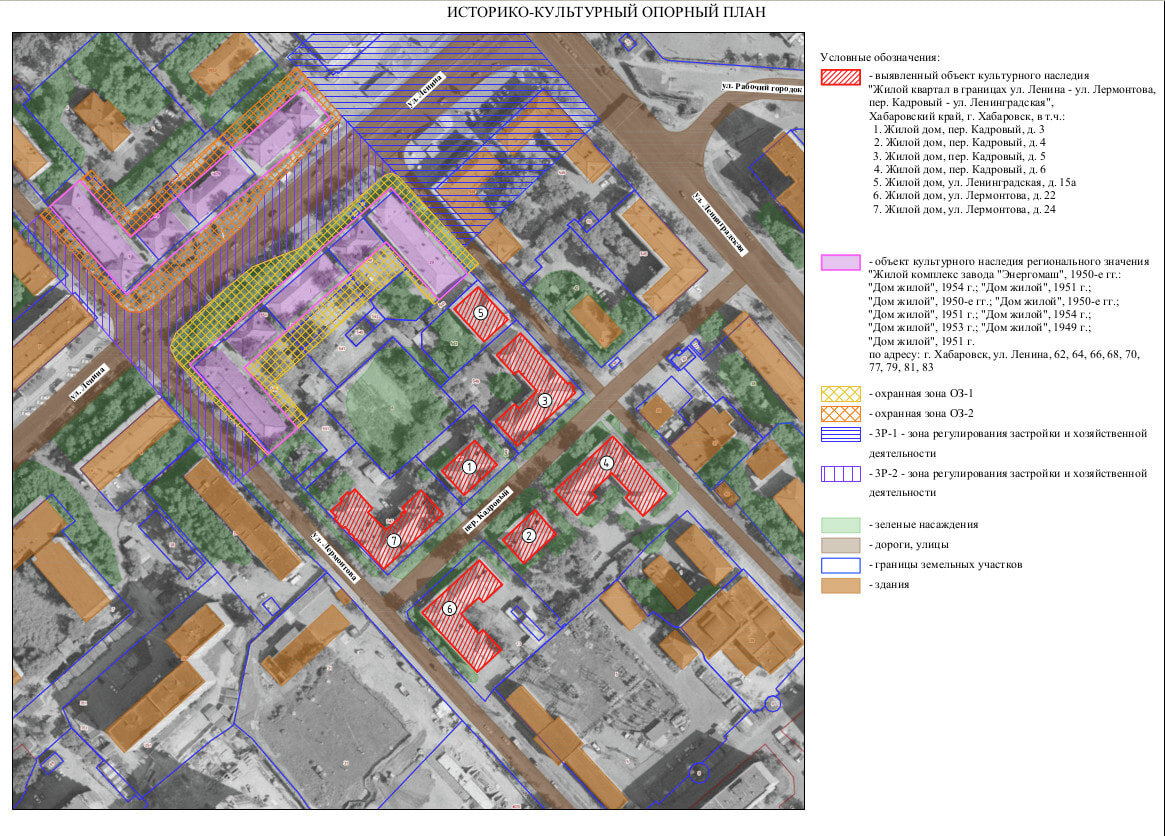Image resolution: width=1165 pixels, height=836 pixels.
Task: Click the street label 'ул. Рабочий городок'
Action: pyautogui.click(x=762, y=88)
